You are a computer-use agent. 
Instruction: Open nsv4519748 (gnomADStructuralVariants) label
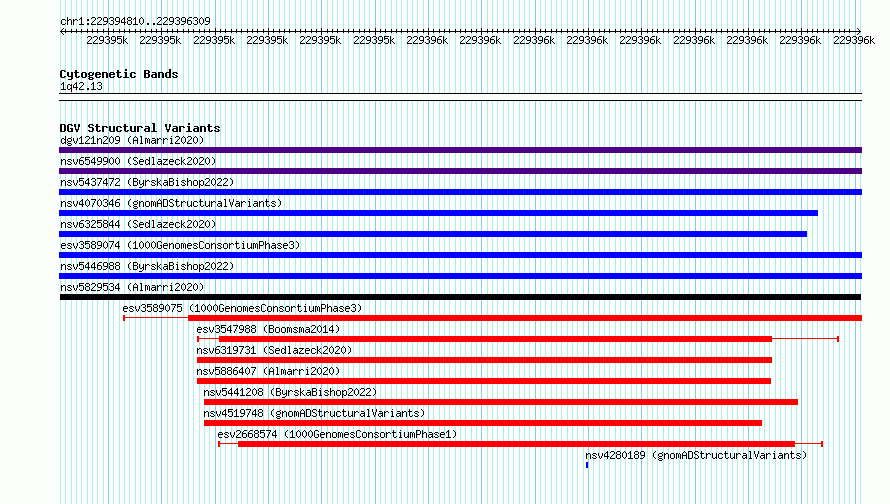tap(314, 413)
